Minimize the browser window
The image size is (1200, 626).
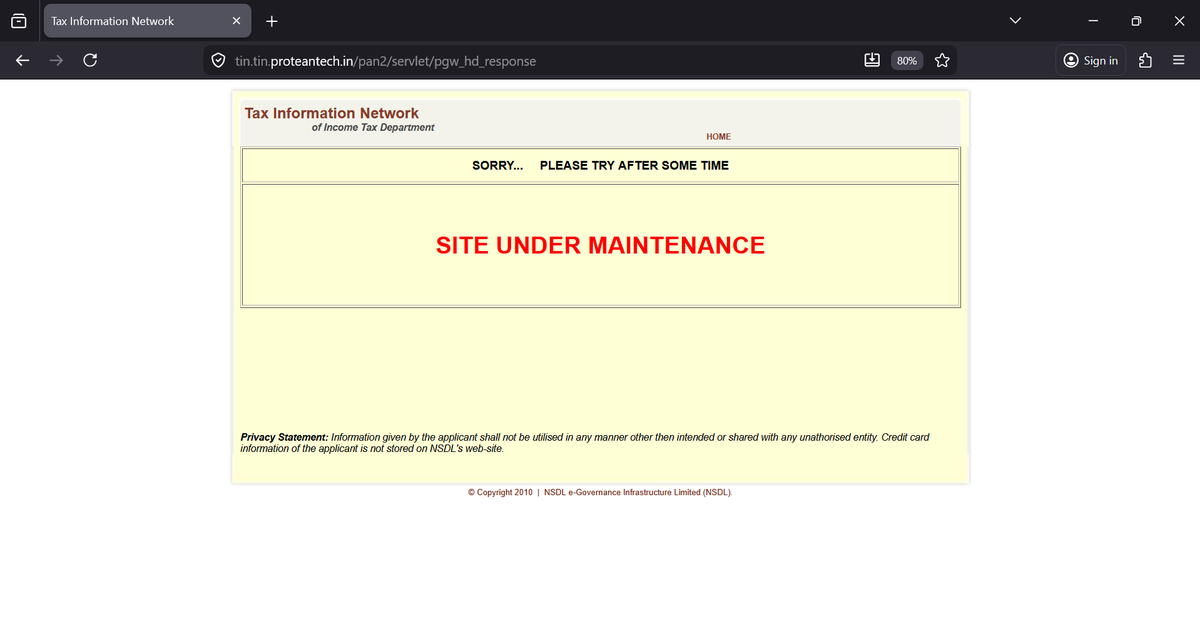pyautogui.click(x=1093, y=21)
